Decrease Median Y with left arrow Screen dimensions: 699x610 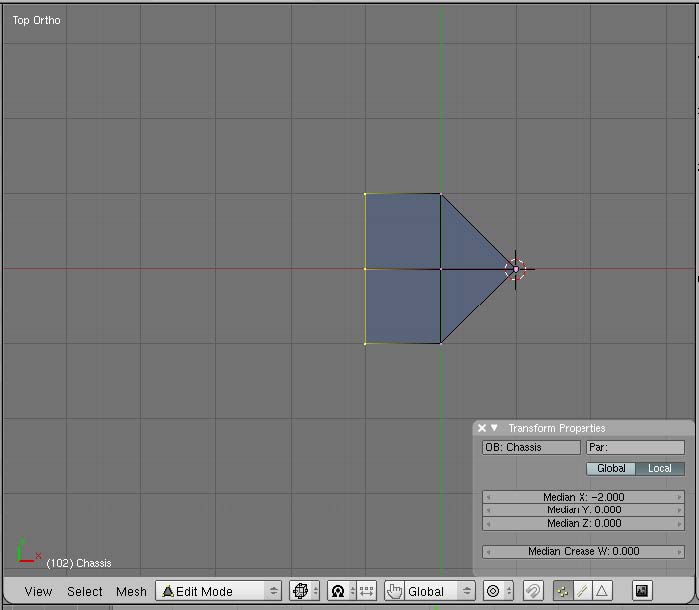coord(488,510)
